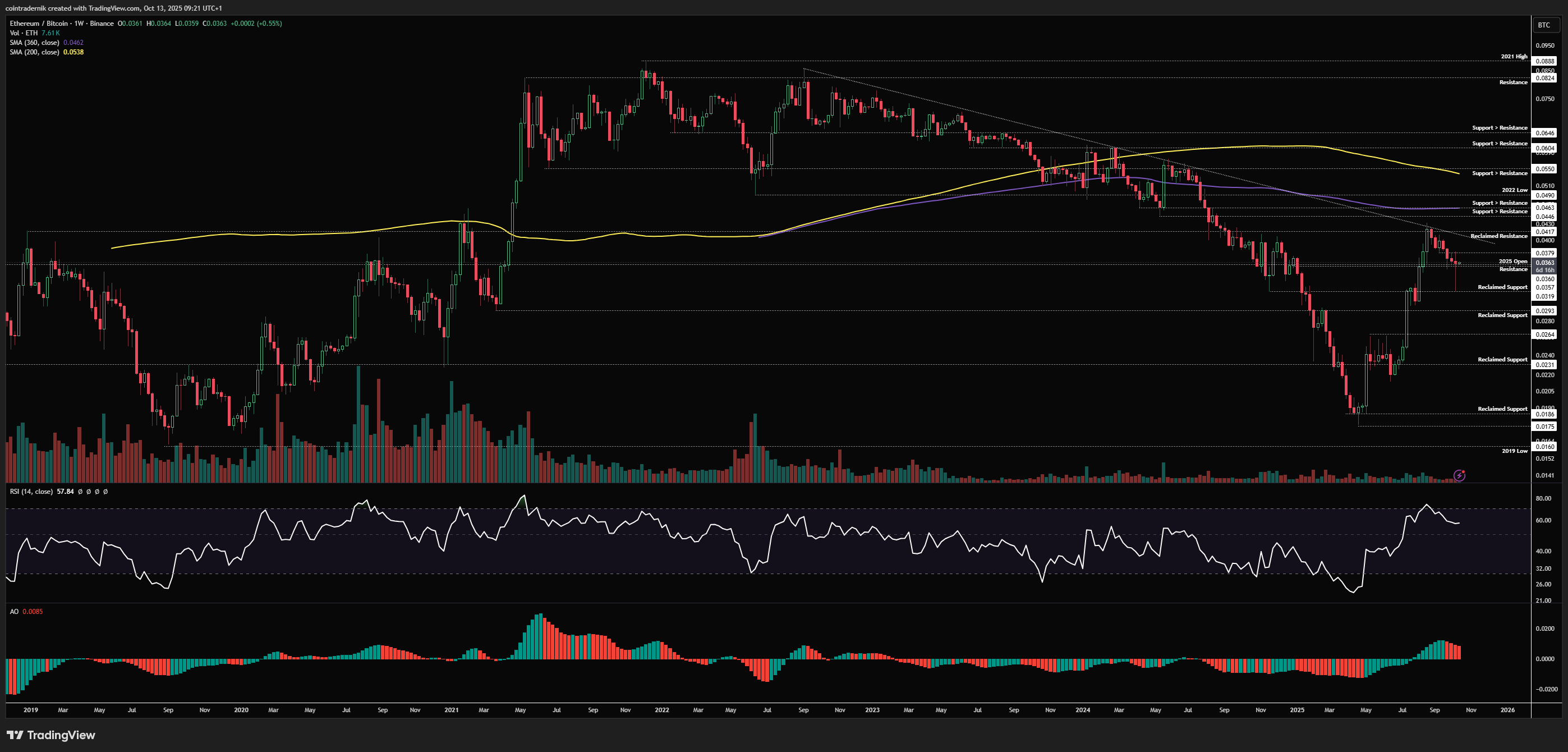
Task: Click the 2025 Open annotation label
Action: tap(1512, 261)
